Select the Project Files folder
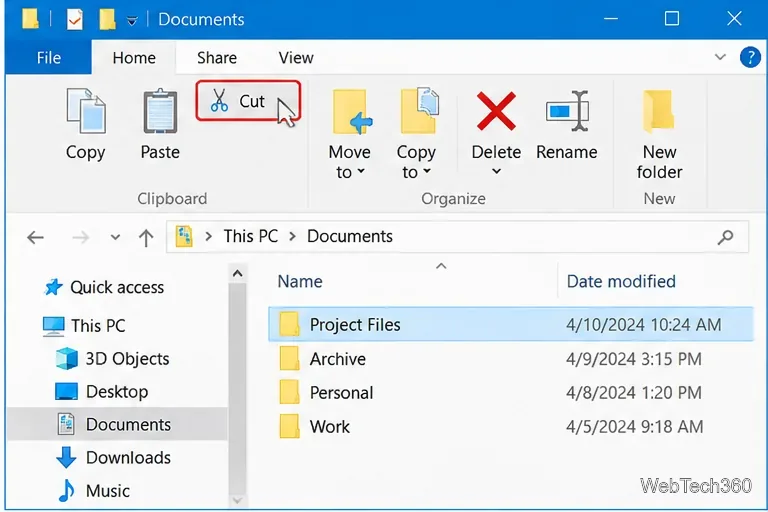The width and height of the screenshot is (768, 512). 510,324
